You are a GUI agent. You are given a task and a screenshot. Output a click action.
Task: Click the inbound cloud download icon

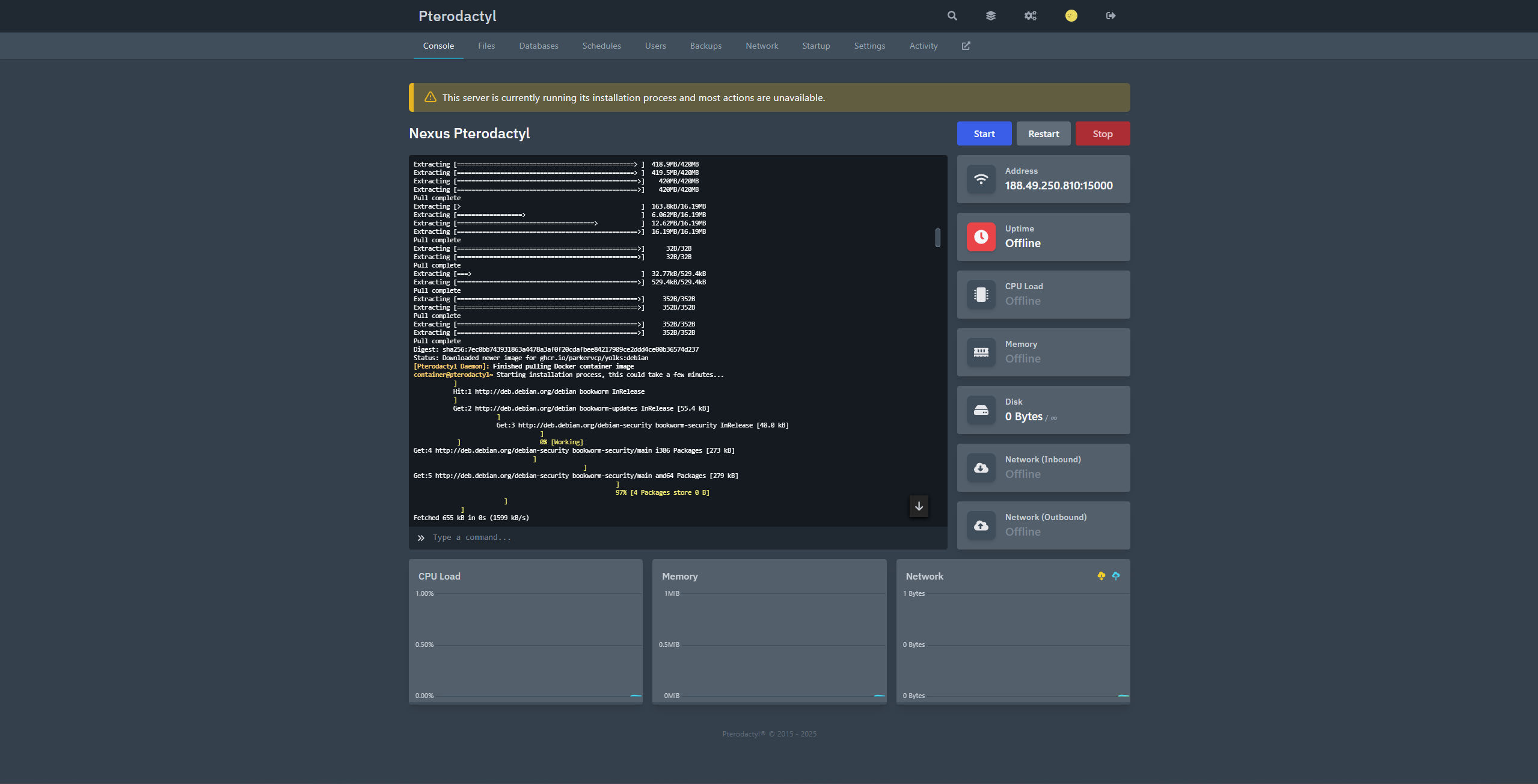click(x=981, y=468)
